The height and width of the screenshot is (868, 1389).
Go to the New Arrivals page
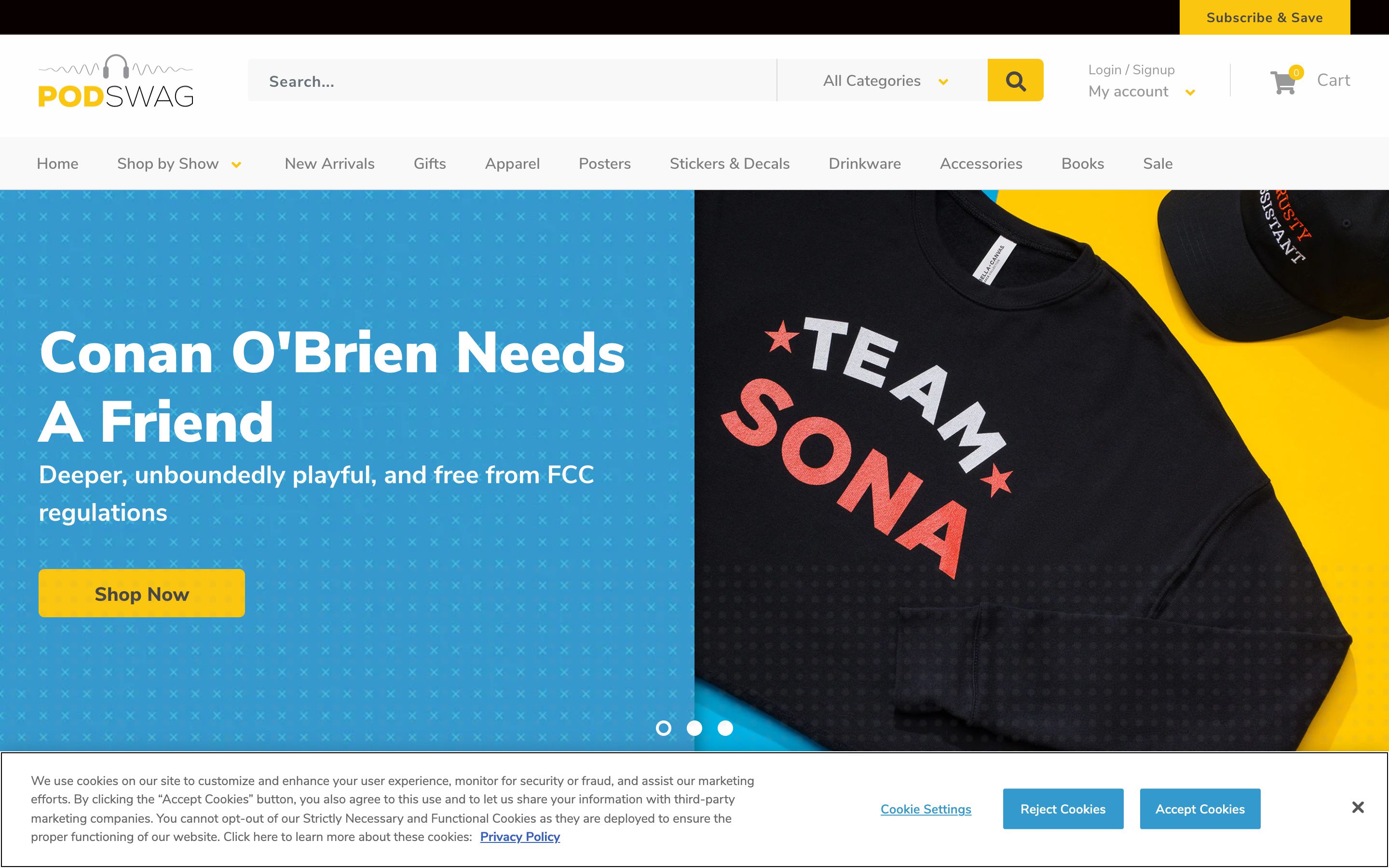pos(329,163)
